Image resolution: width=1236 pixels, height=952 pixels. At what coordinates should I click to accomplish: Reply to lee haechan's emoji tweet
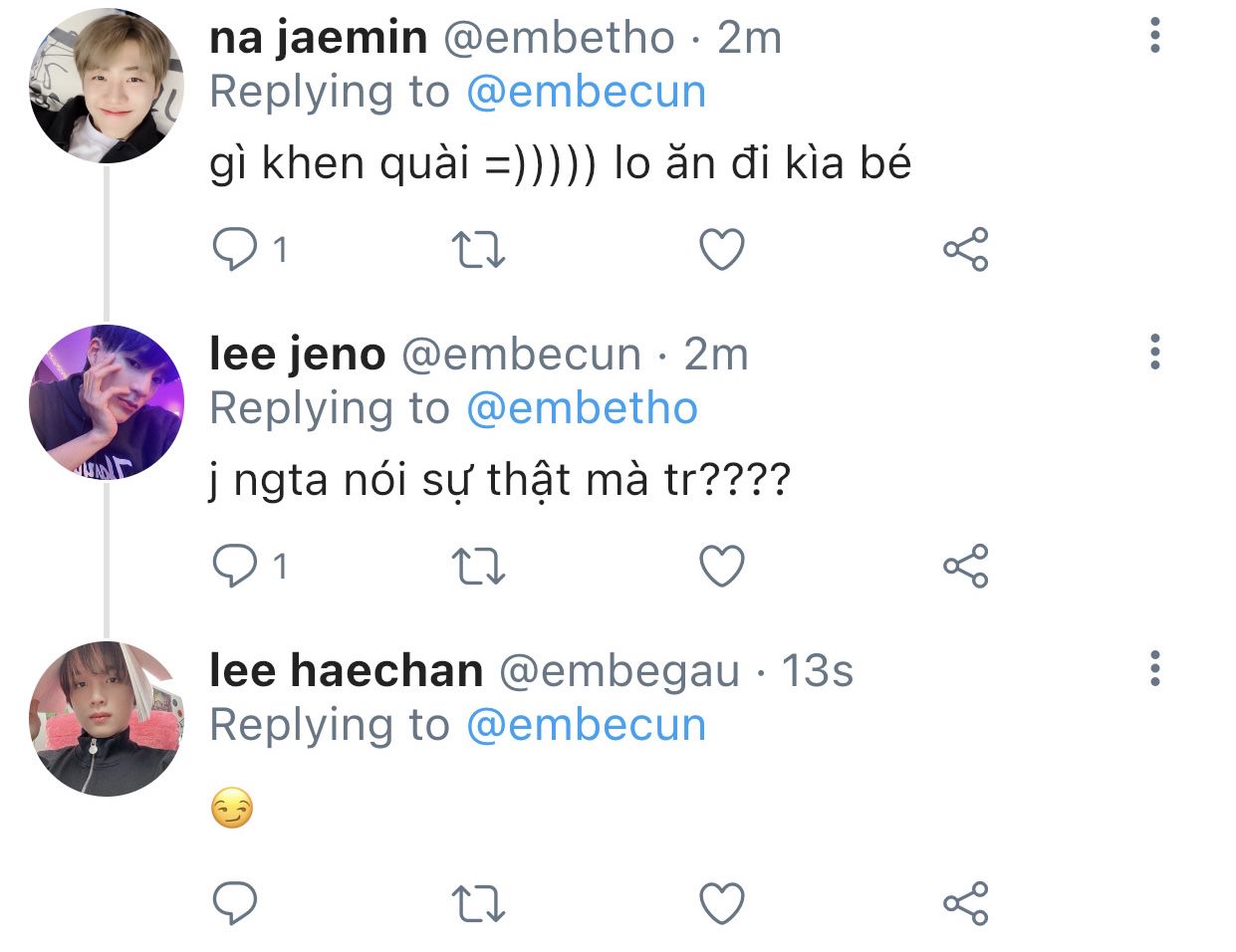coord(236,902)
